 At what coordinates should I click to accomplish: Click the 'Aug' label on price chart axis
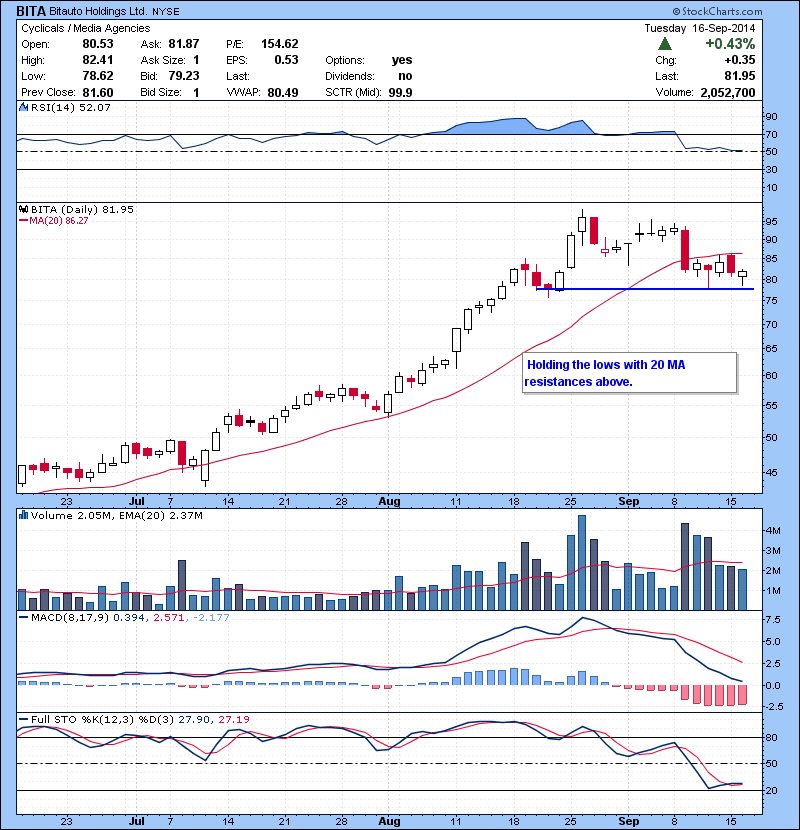pos(389,501)
